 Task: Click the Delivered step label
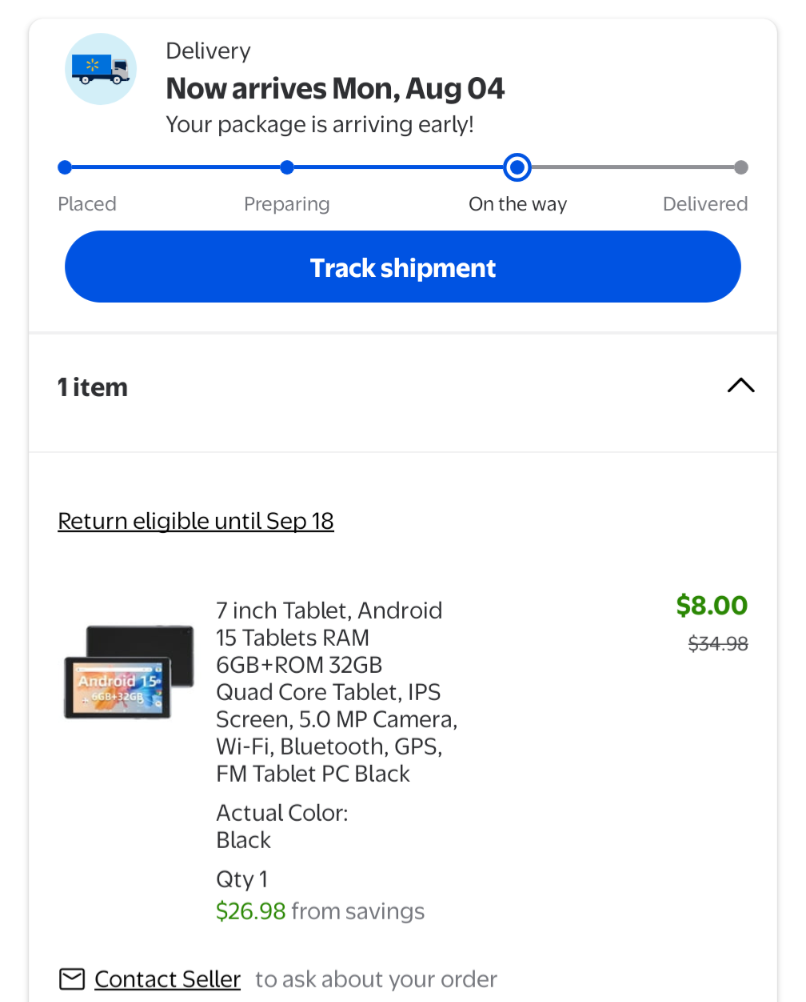(x=705, y=204)
